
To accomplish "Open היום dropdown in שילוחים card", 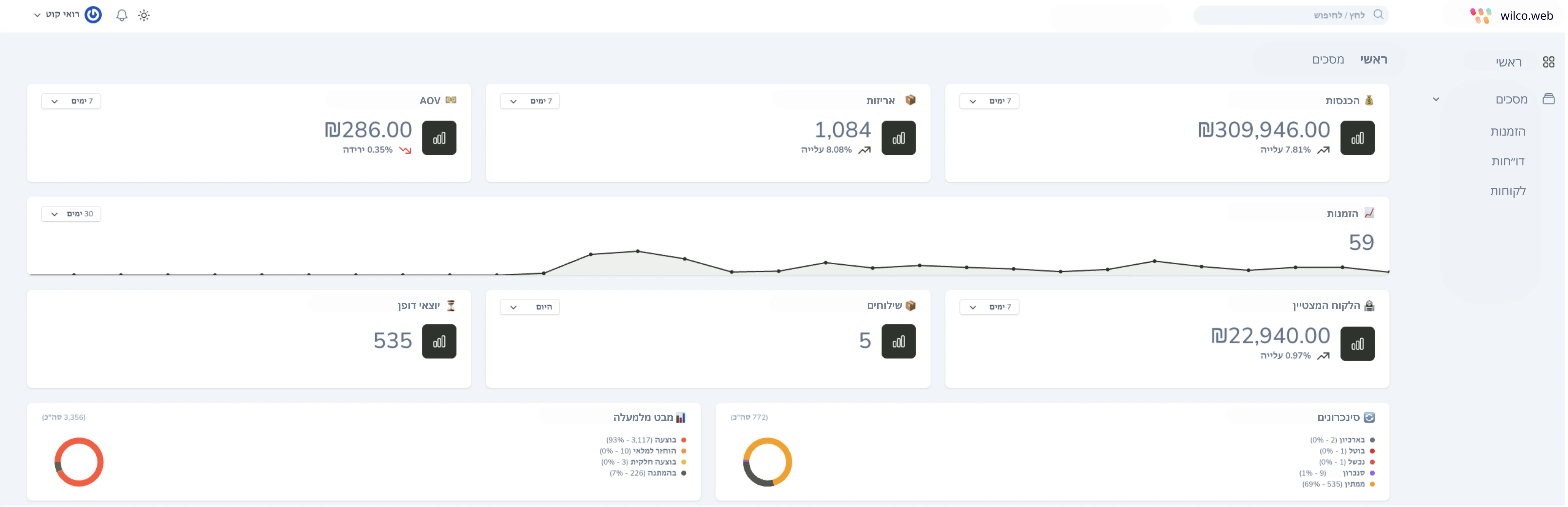I will point(530,307).
